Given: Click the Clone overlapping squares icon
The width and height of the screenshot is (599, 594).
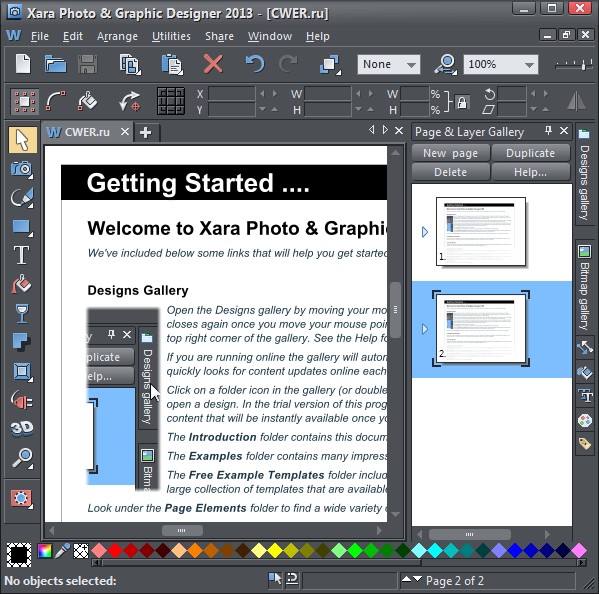Looking at the screenshot, I should [x=330, y=64].
